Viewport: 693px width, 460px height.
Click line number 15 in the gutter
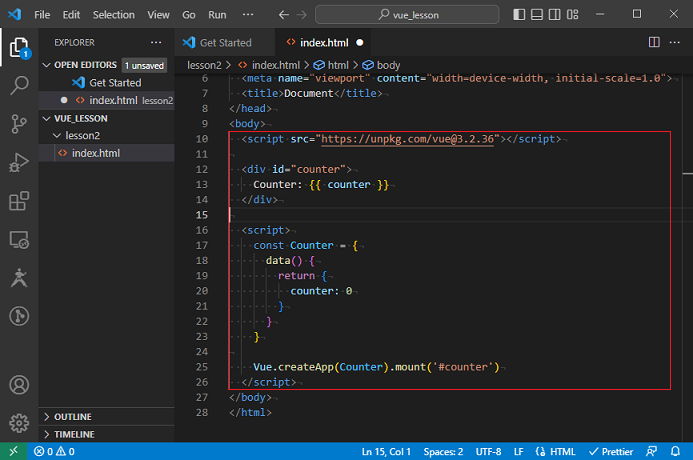coord(202,215)
